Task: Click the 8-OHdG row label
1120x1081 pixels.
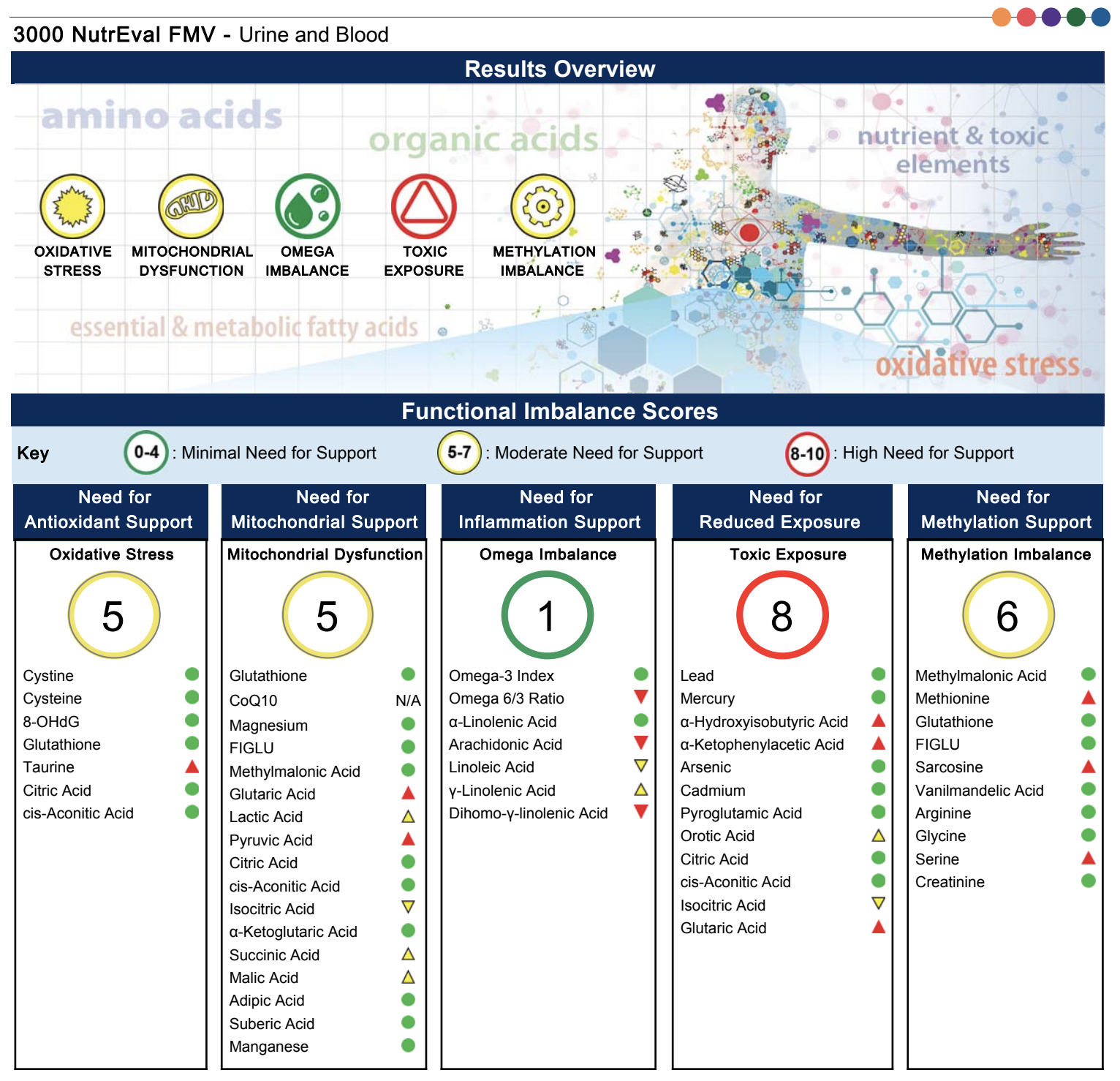Action: pyautogui.click(x=51, y=722)
